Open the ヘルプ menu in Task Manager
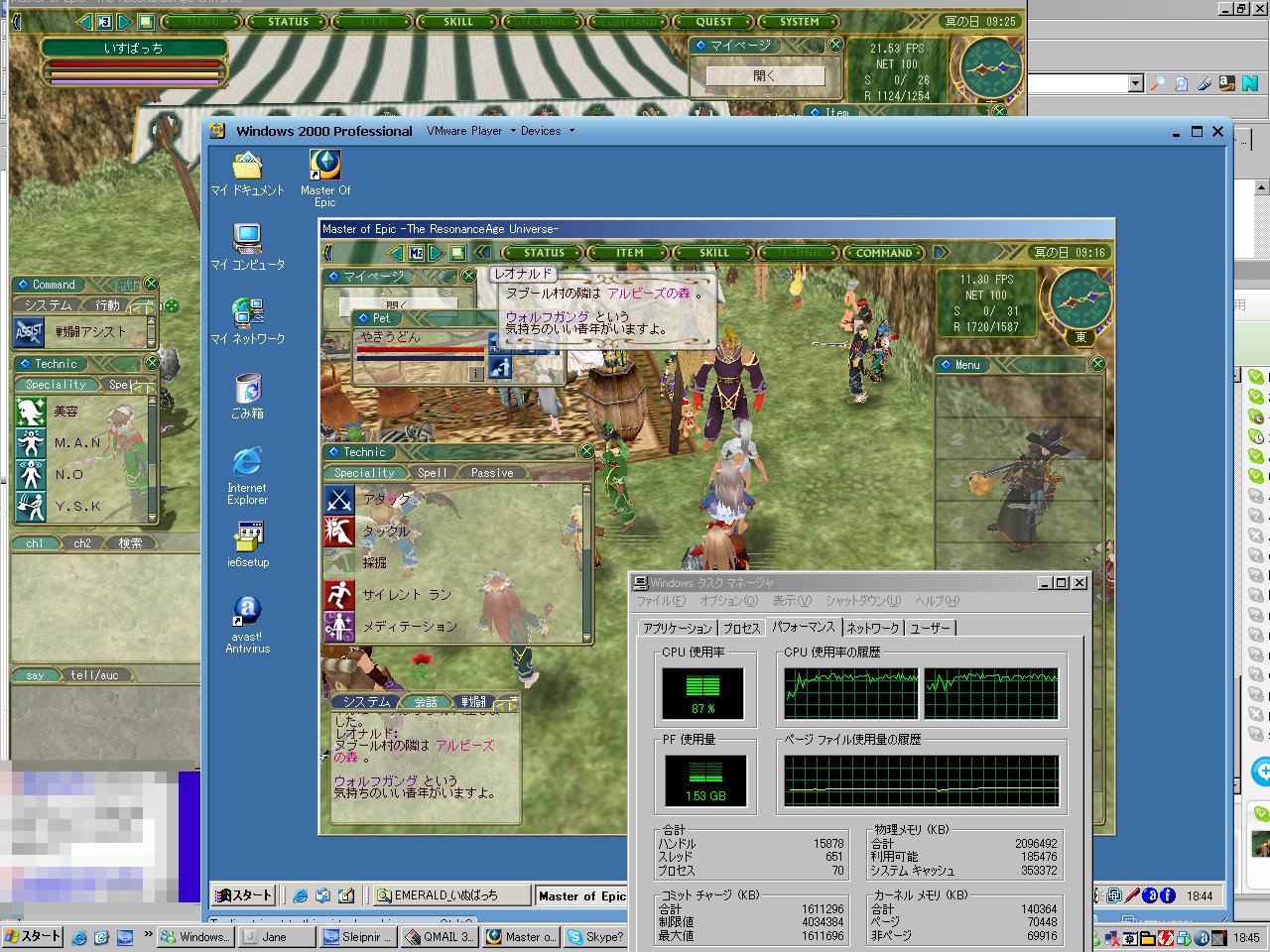The height and width of the screenshot is (952, 1270). (x=938, y=601)
